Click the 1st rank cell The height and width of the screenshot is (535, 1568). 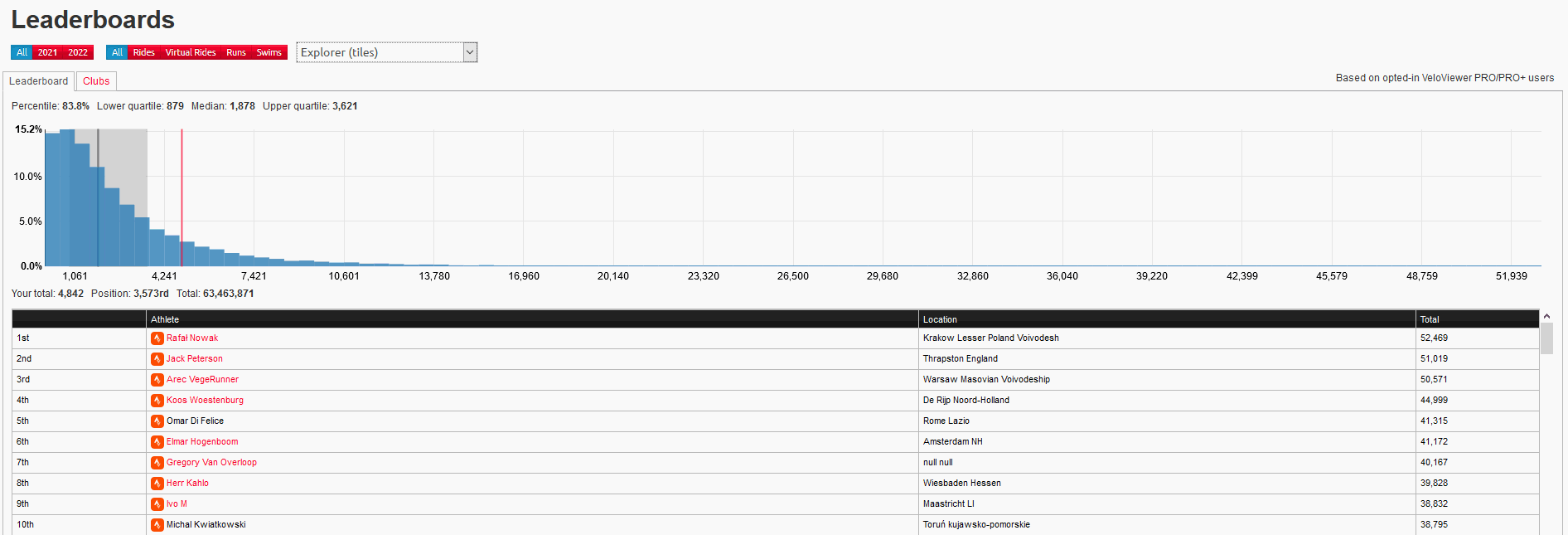click(x=79, y=338)
